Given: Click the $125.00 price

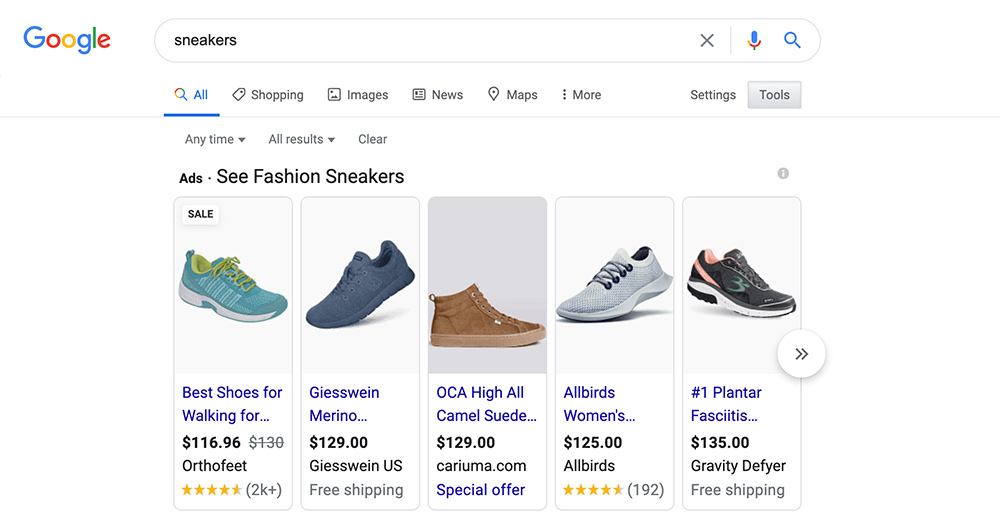Looking at the screenshot, I should point(592,443).
